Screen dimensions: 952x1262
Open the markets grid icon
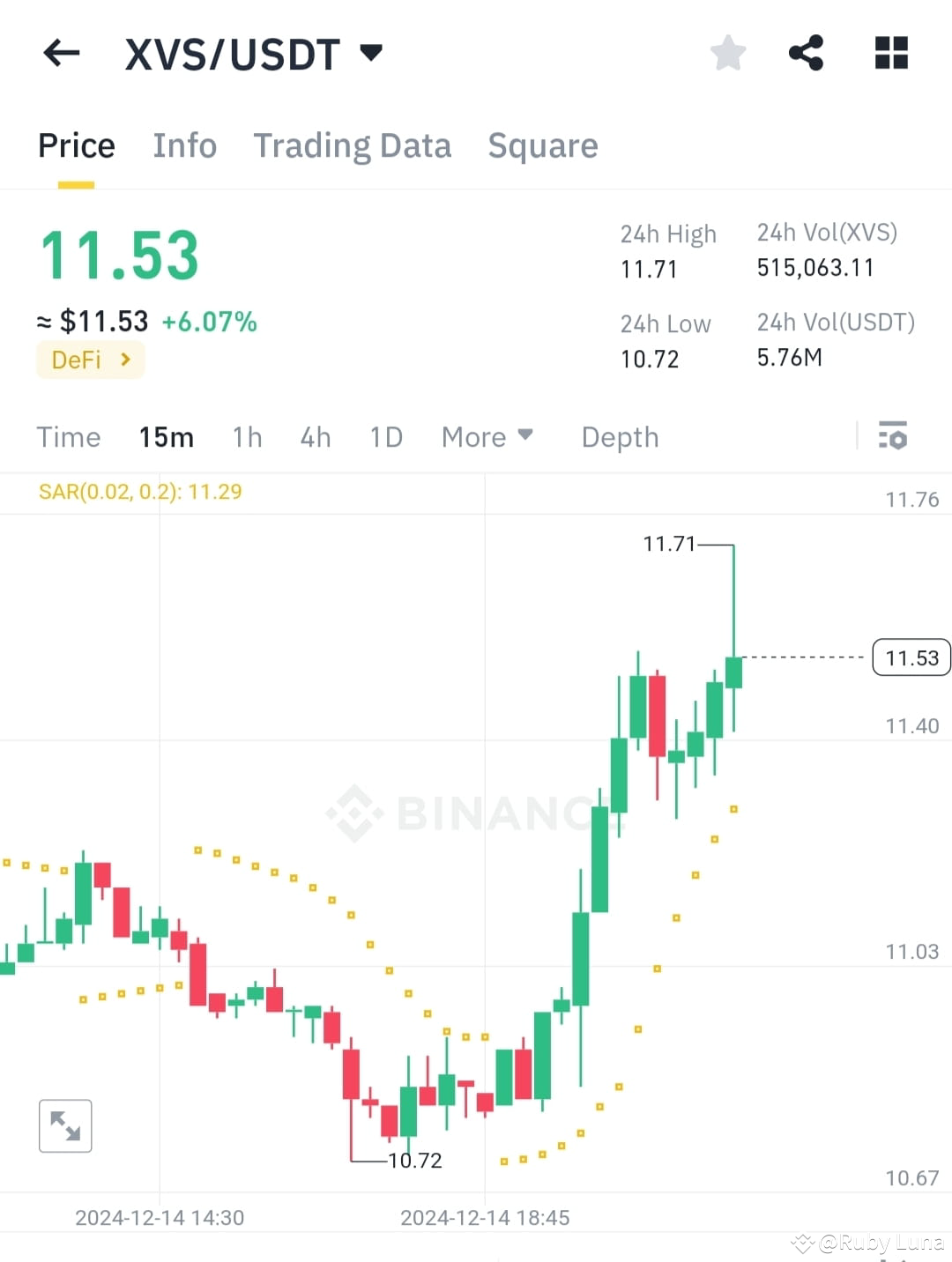click(x=890, y=53)
